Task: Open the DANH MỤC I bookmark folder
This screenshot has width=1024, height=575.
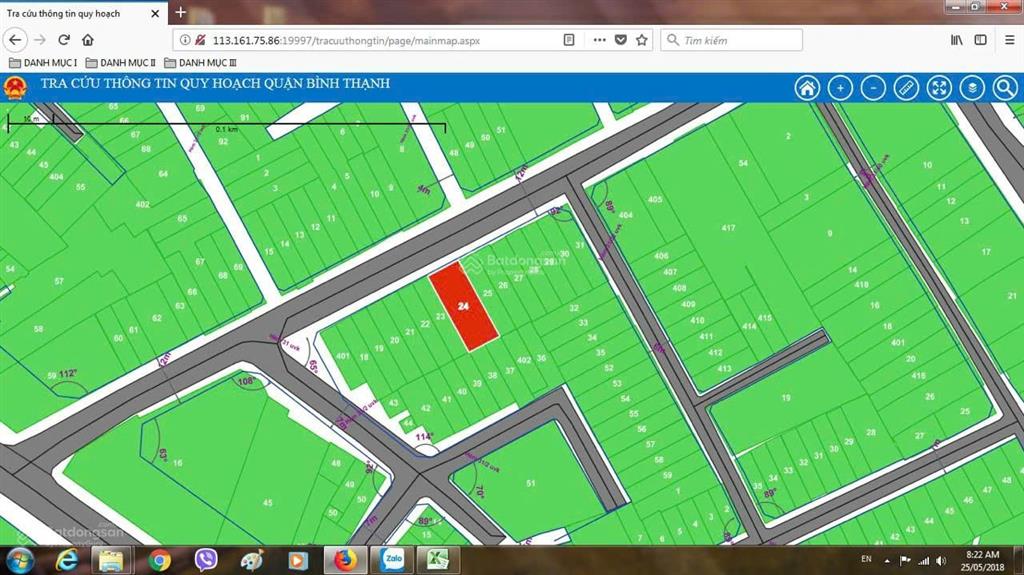Action: [x=42, y=62]
